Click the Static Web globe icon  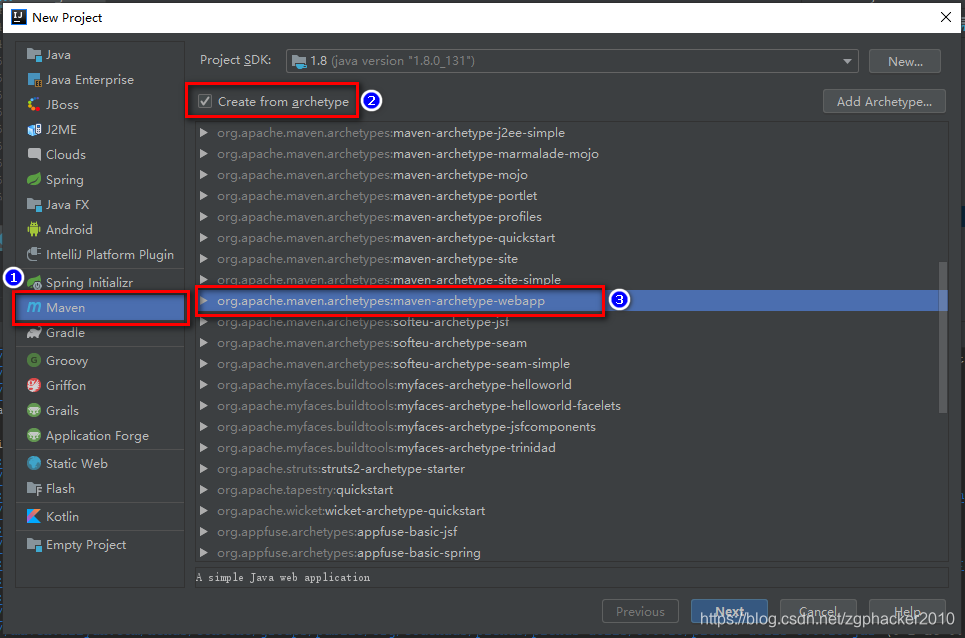click(34, 463)
